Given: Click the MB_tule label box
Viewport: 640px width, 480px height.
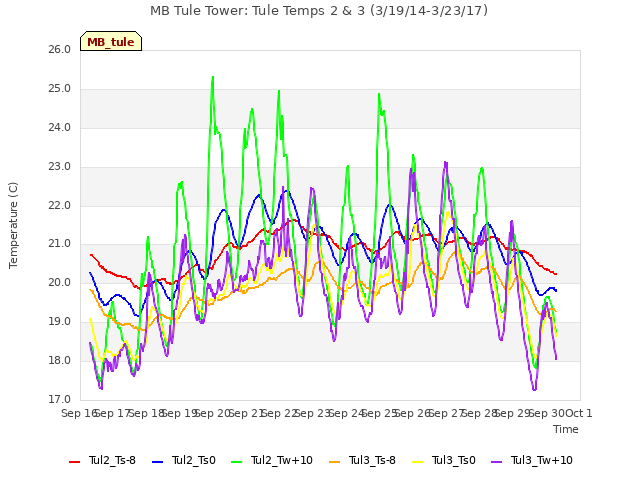Looking at the screenshot, I should (x=111, y=41).
